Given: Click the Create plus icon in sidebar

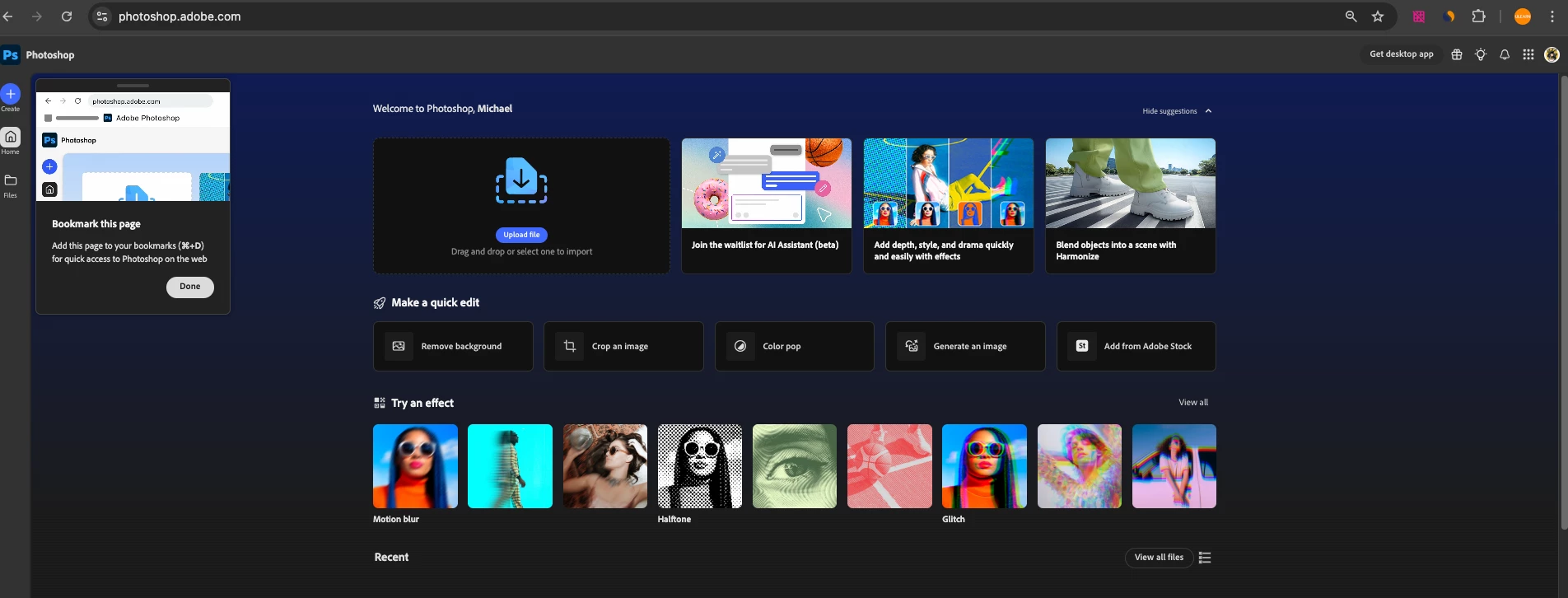Looking at the screenshot, I should click(11, 94).
